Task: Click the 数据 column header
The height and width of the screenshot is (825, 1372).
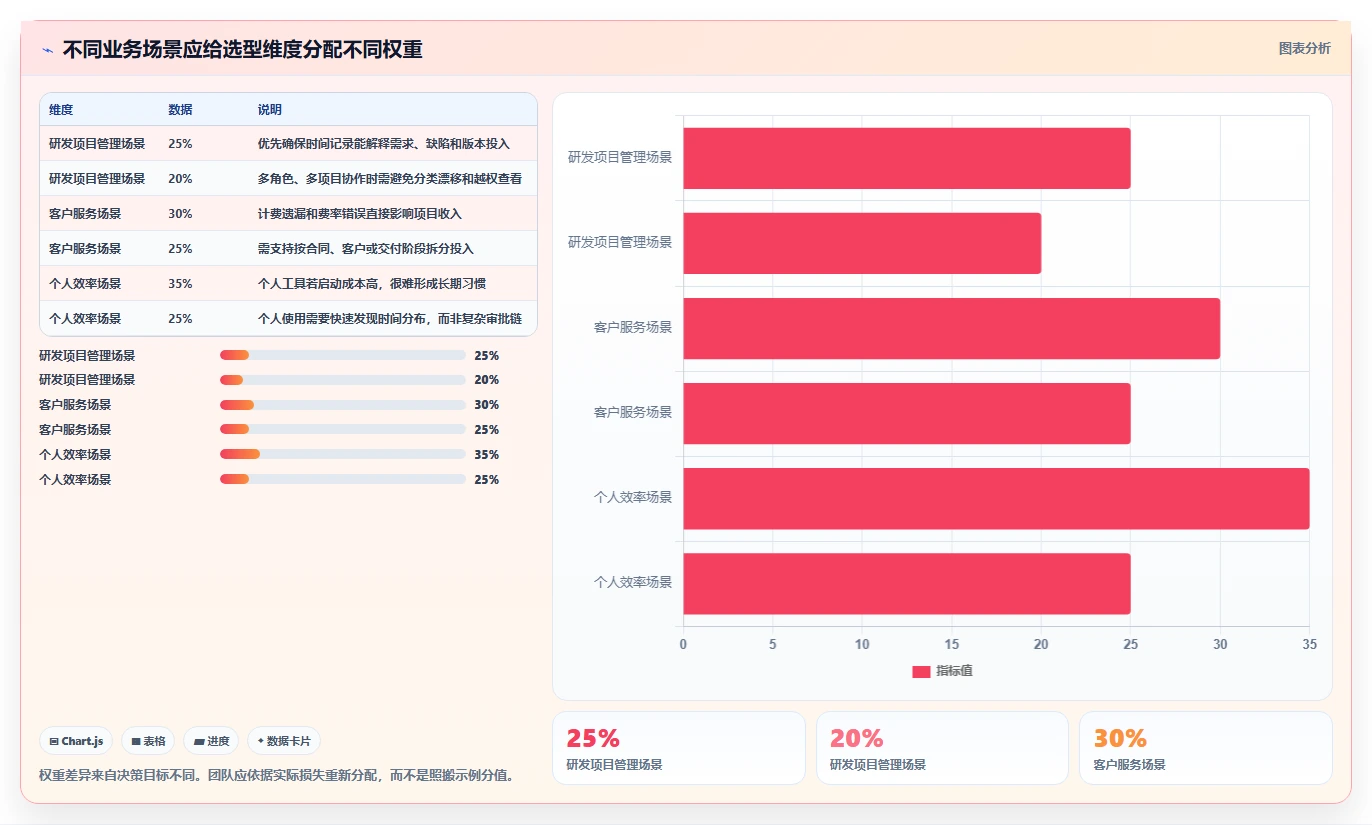Action: pos(180,110)
